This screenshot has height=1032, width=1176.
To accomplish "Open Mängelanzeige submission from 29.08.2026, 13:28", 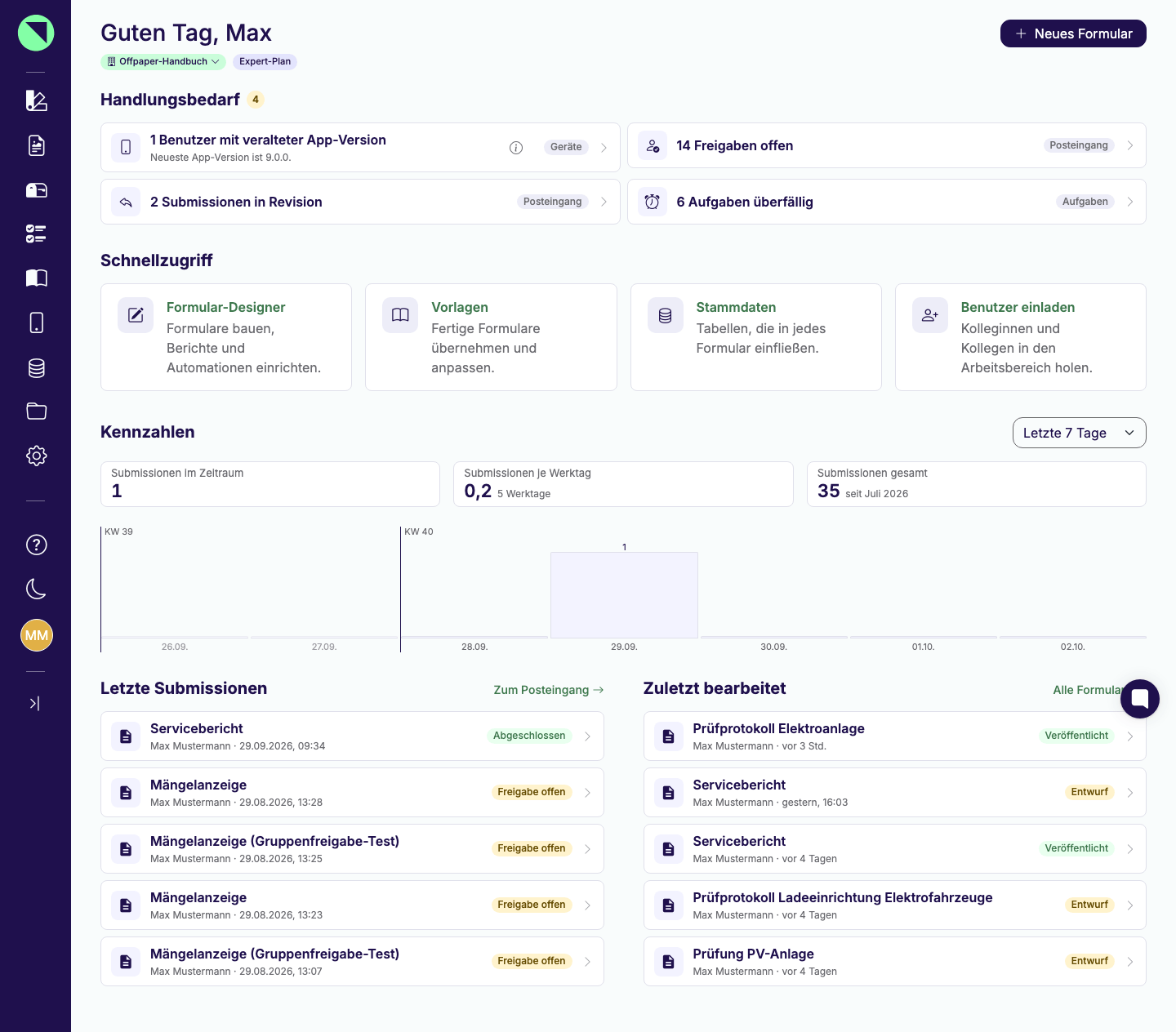I will [x=352, y=792].
